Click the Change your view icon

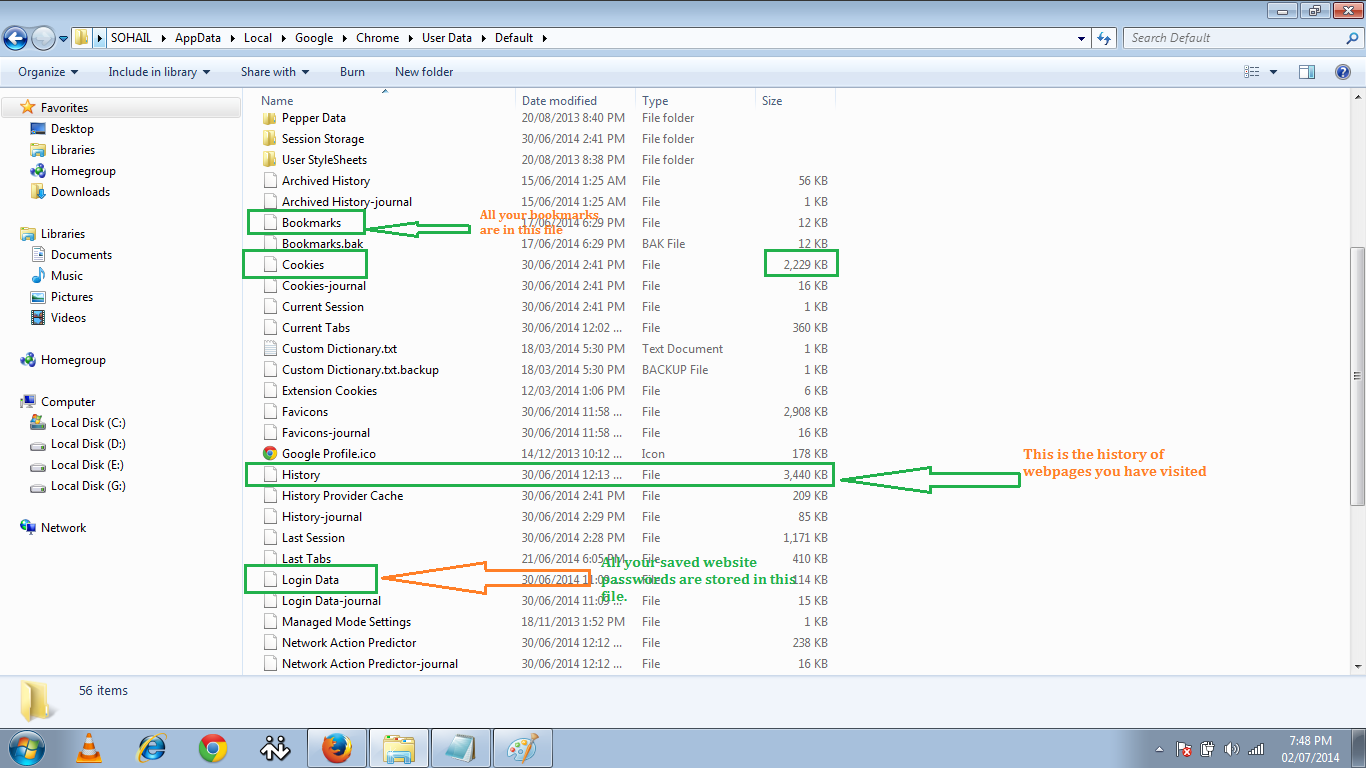(1251, 72)
